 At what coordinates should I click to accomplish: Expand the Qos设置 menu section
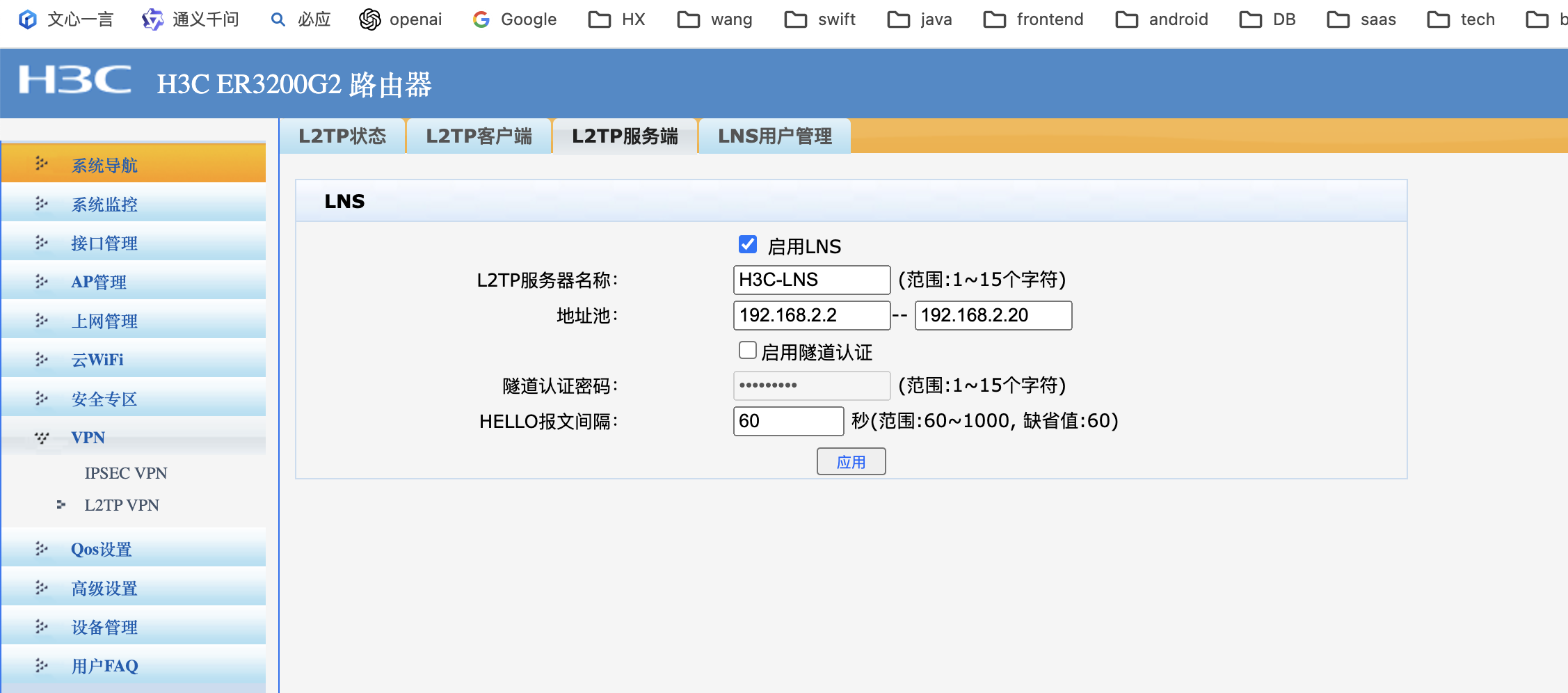(134, 548)
